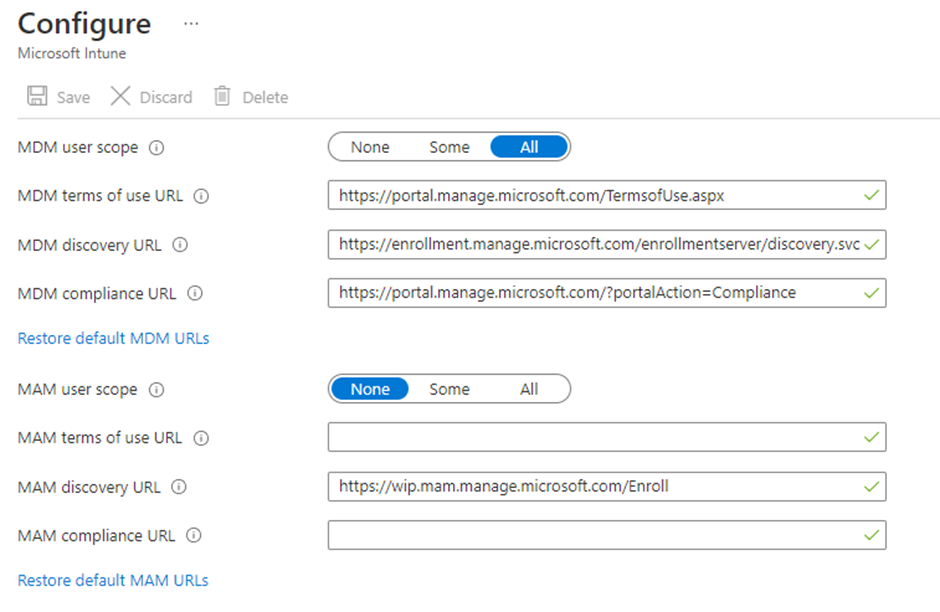Click Restore default MDM URLs link
The height and width of the screenshot is (612, 940).
113,338
